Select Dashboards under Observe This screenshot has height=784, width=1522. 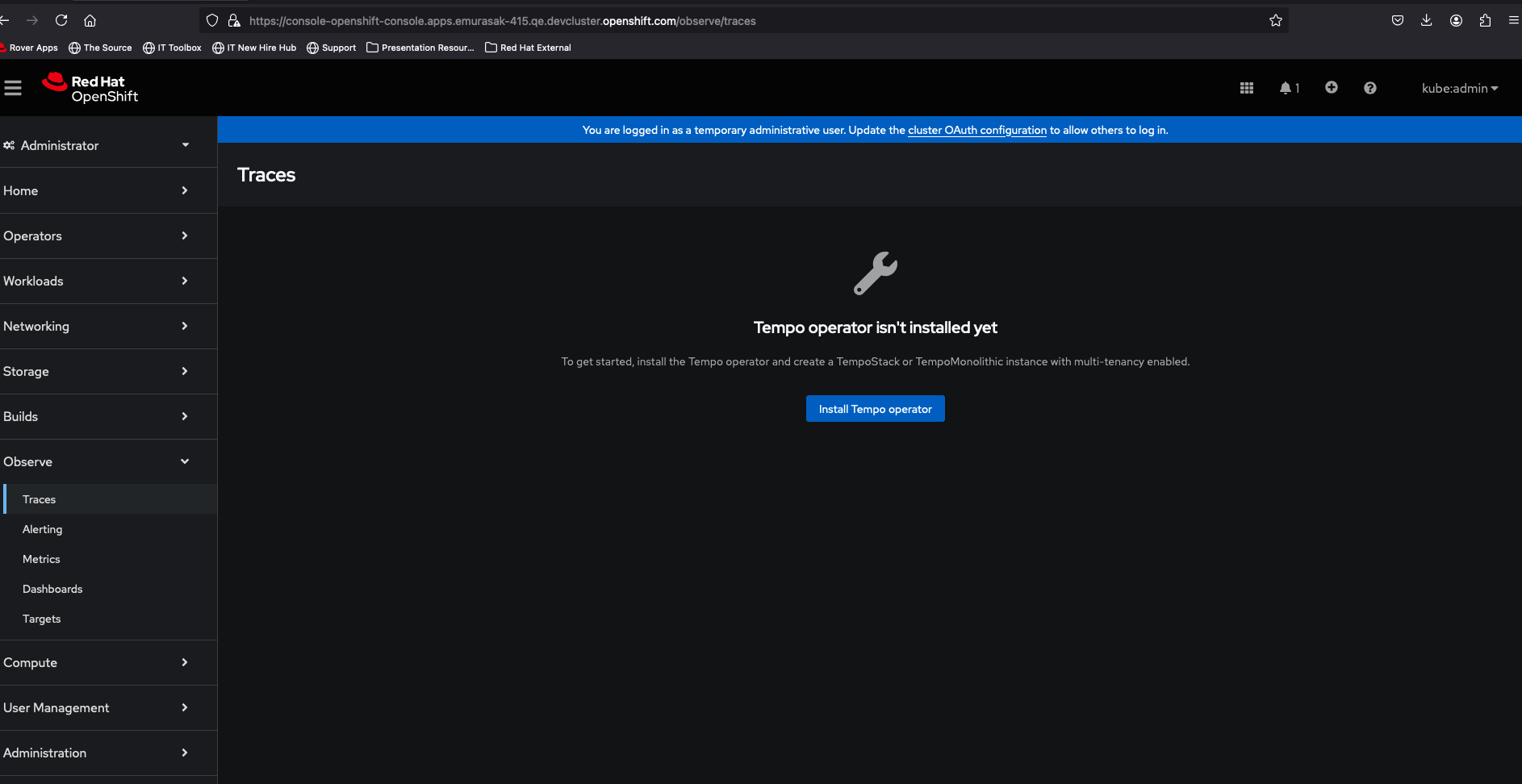(110, 589)
